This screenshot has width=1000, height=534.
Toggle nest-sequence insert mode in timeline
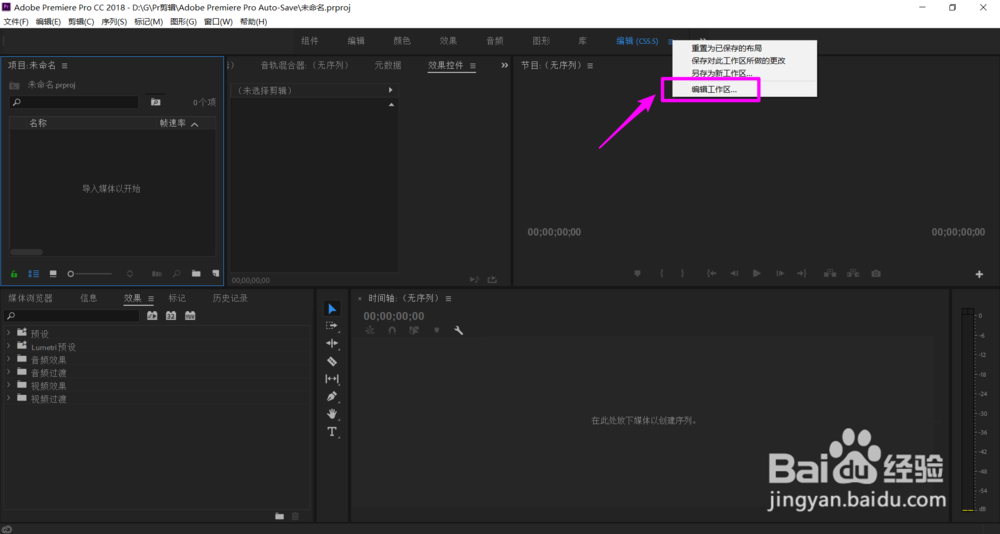(x=370, y=330)
